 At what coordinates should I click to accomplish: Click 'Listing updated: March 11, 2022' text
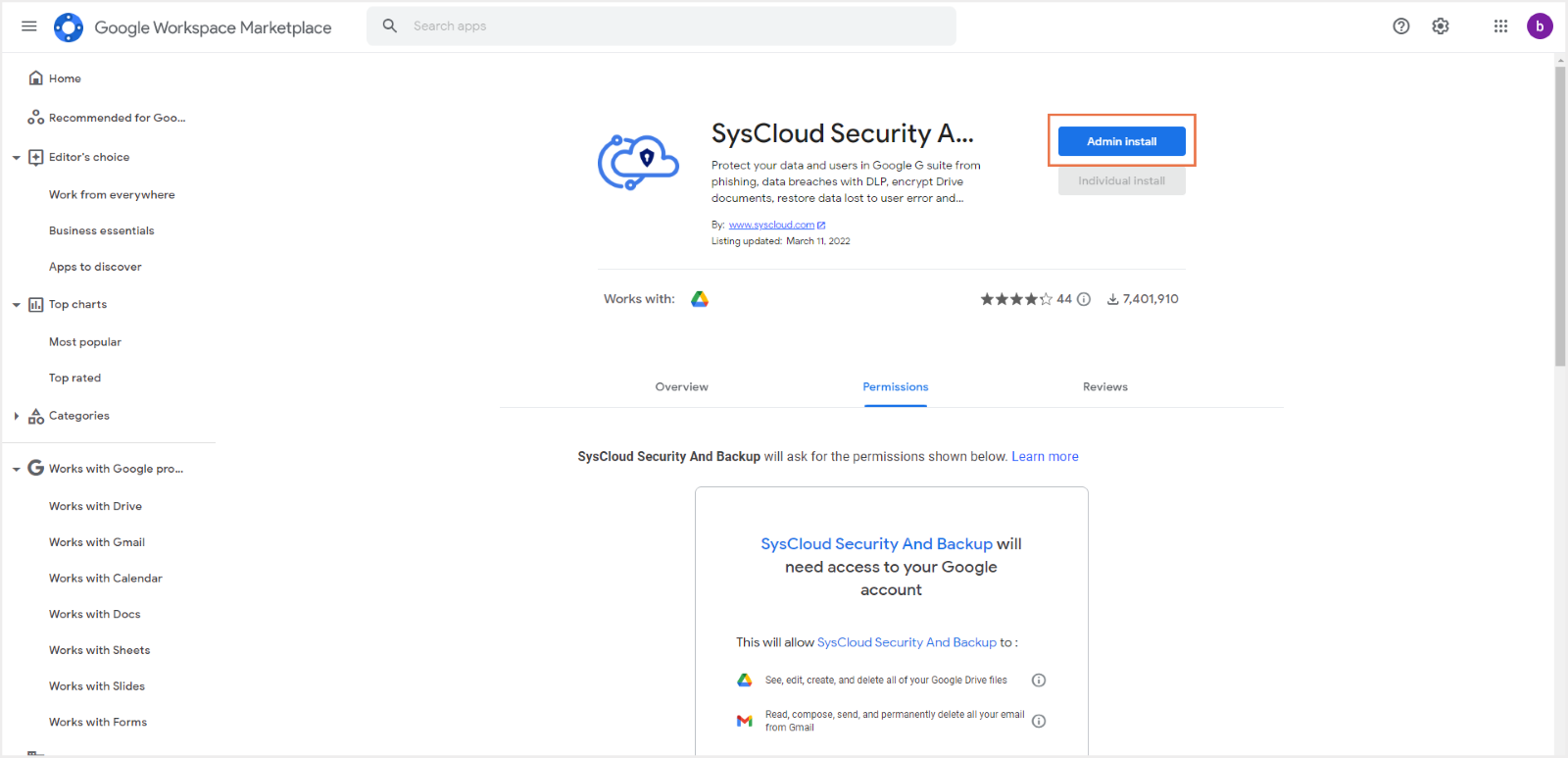(781, 241)
